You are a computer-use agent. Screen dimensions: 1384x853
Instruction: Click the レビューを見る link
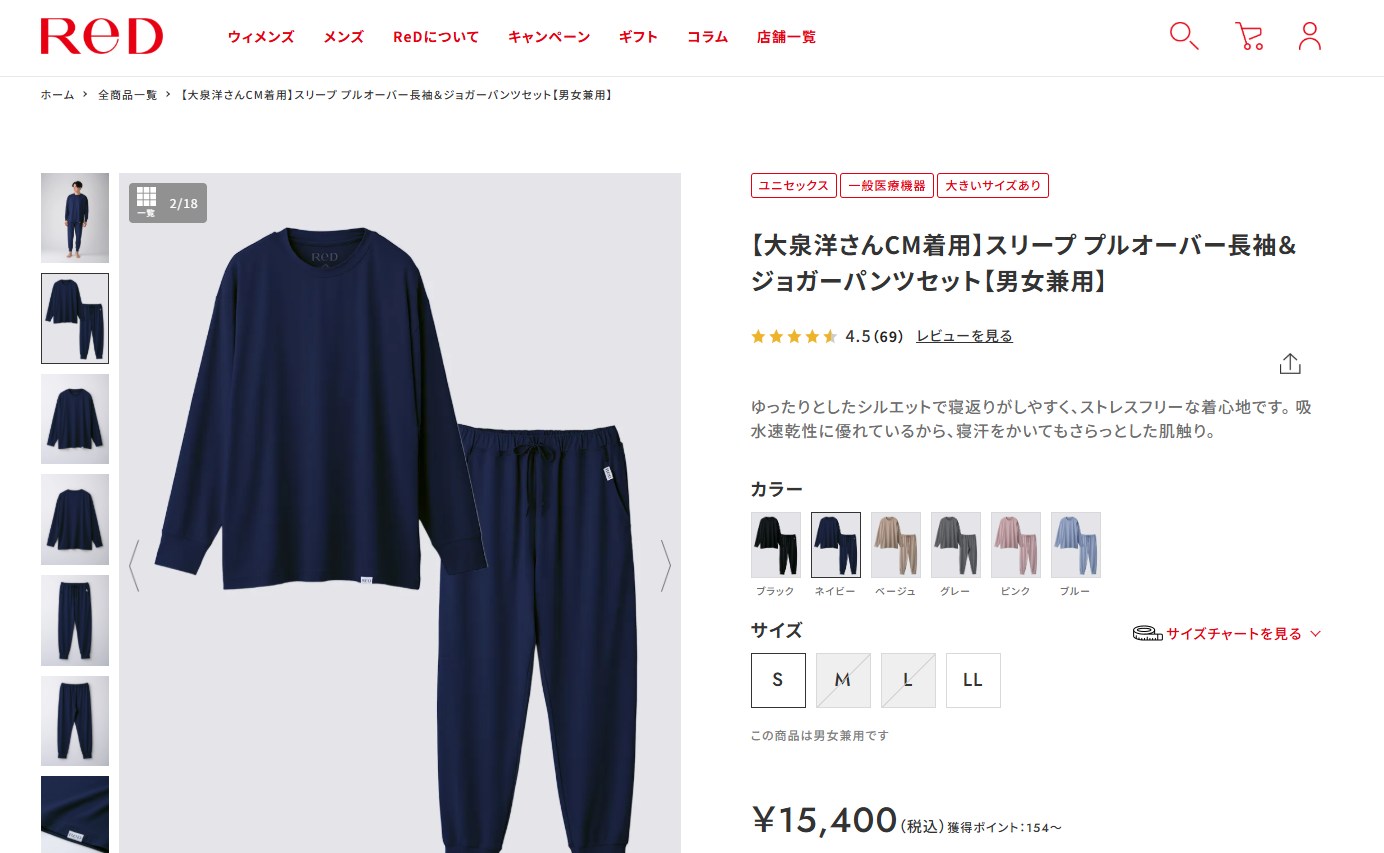click(x=964, y=336)
